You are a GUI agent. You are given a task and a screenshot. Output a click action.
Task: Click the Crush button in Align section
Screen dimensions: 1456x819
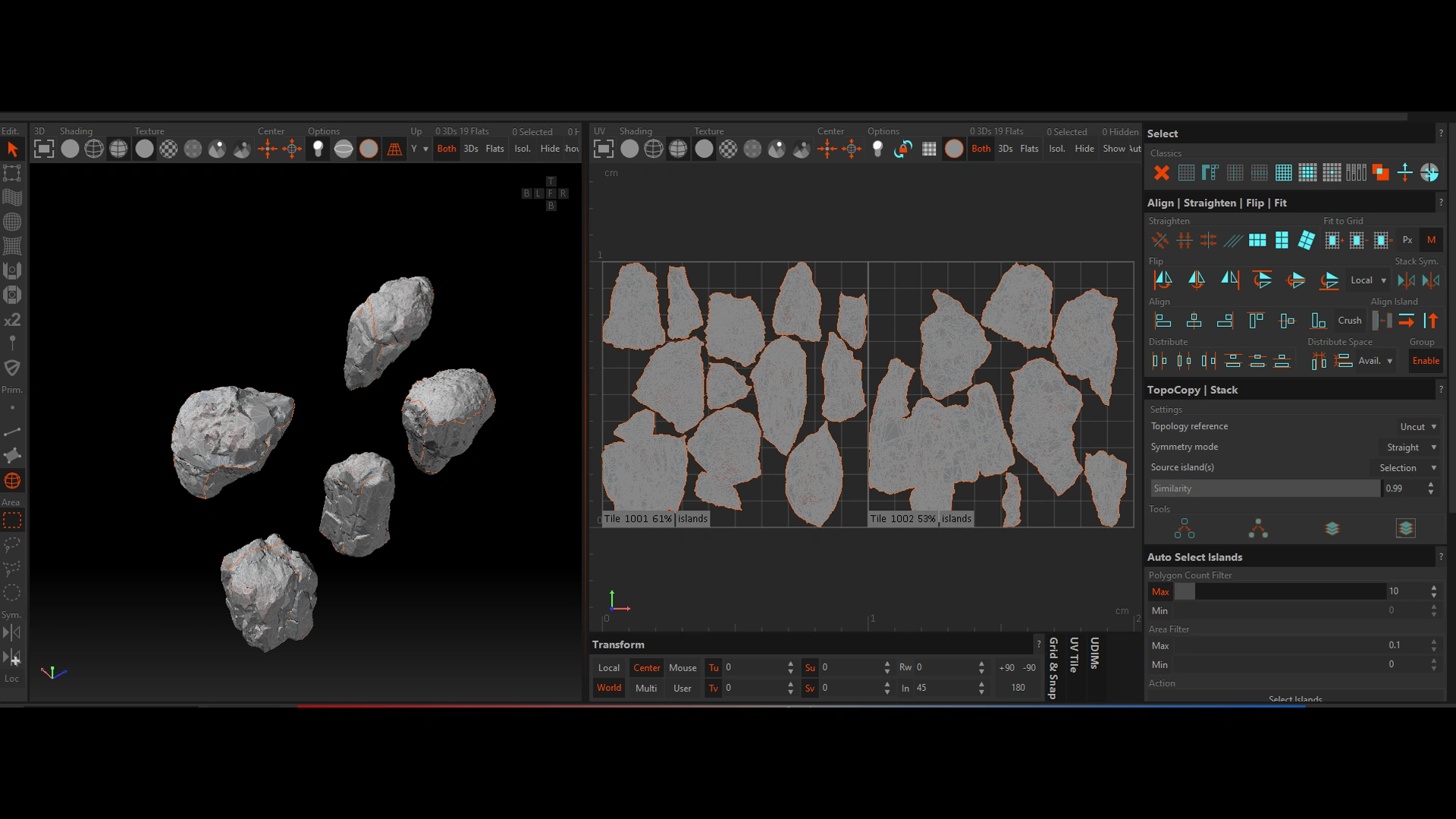pos(1349,321)
